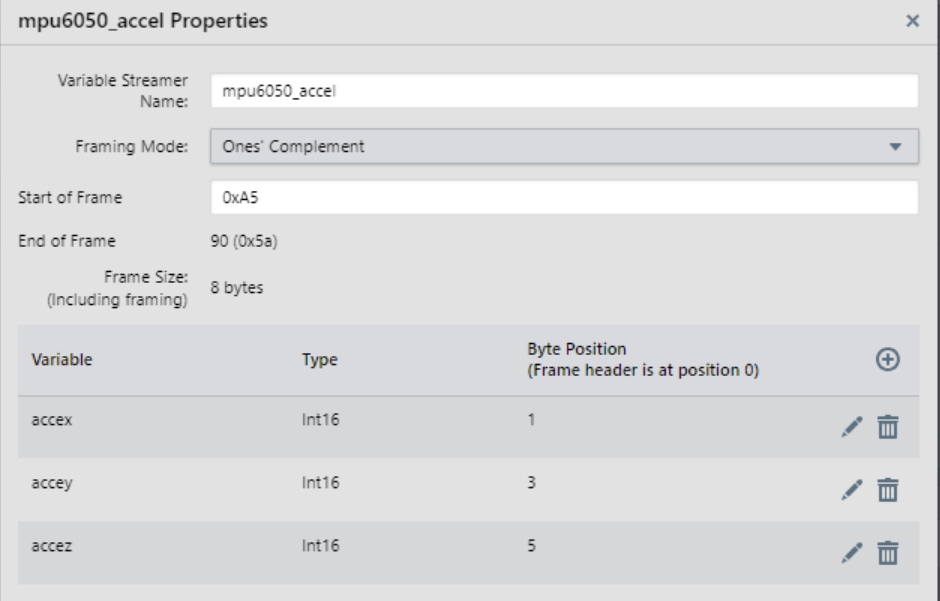Click the Byte Position column header

coord(643,360)
